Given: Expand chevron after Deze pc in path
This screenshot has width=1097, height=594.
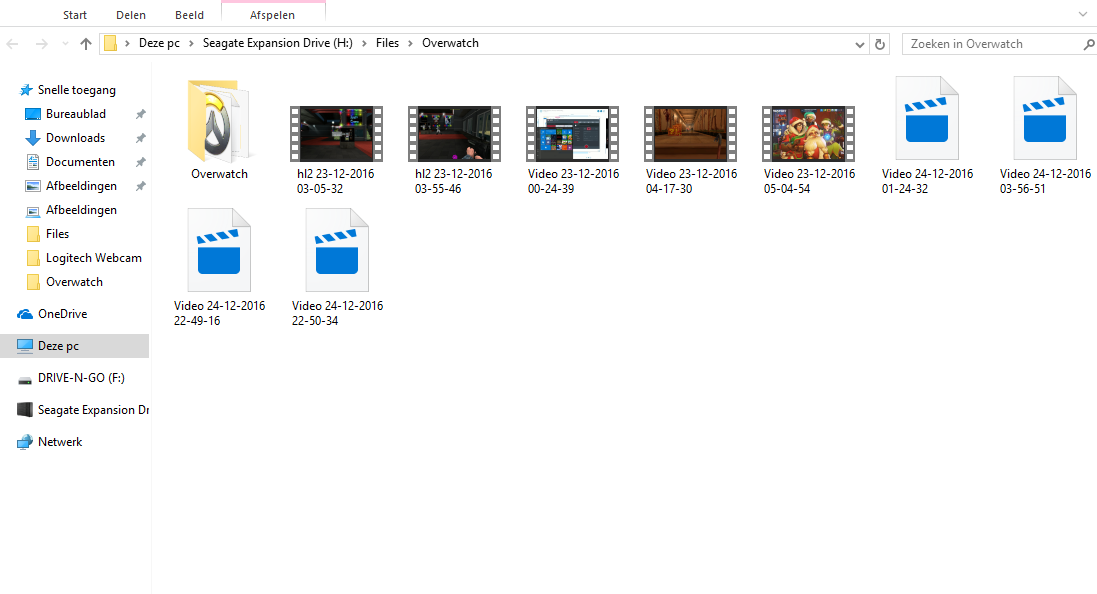Looking at the screenshot, I should coord(191,43).
